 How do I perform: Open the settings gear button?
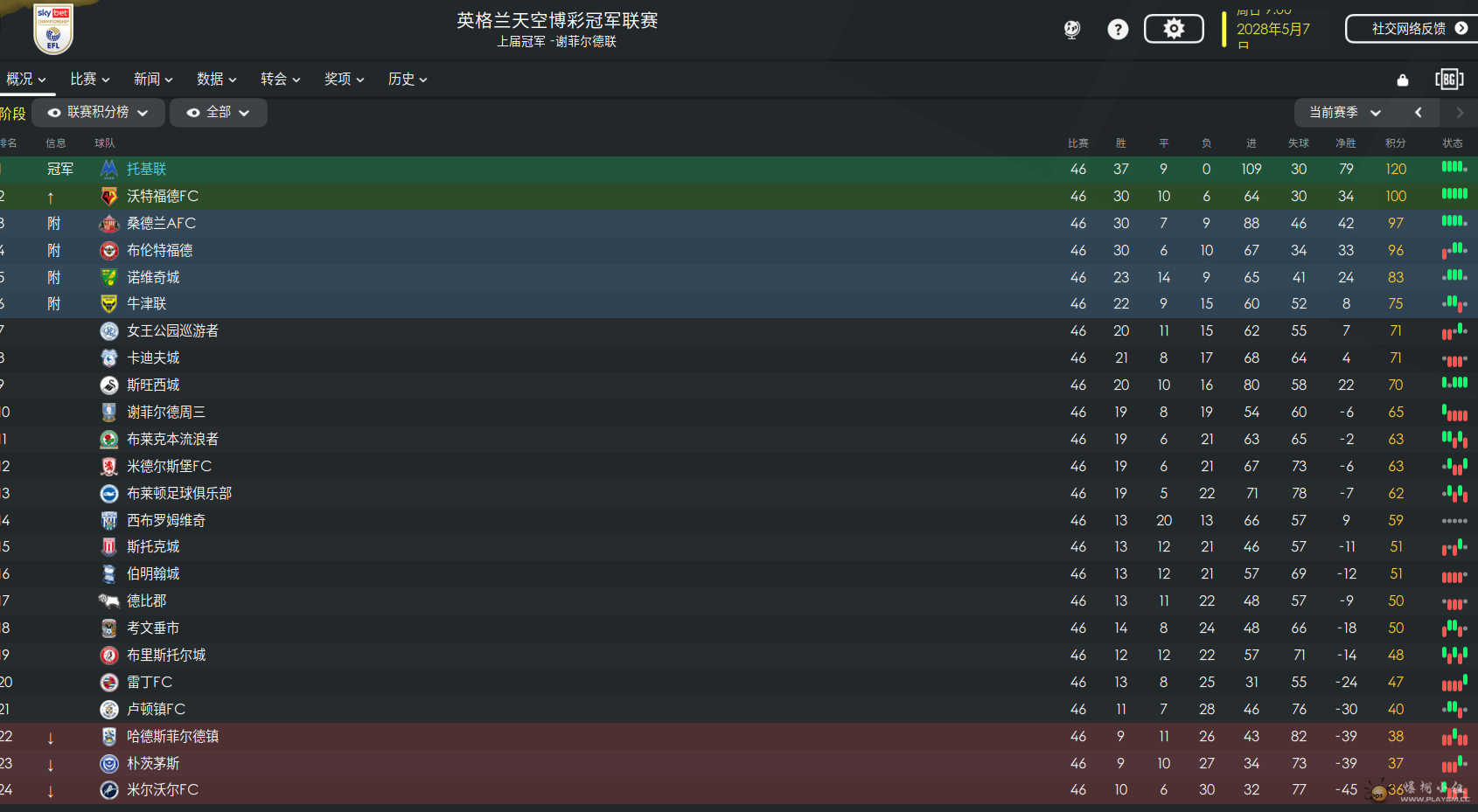1174,29
